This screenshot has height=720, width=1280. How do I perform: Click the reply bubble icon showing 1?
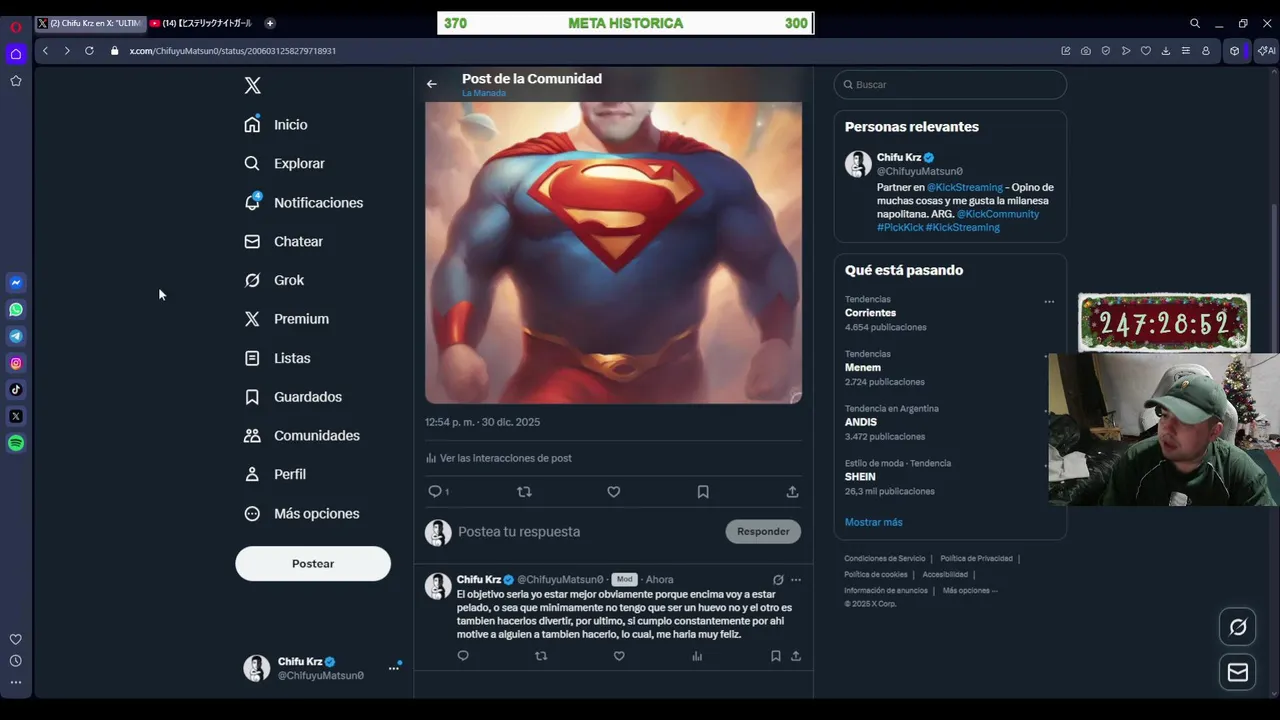[438, 492]
